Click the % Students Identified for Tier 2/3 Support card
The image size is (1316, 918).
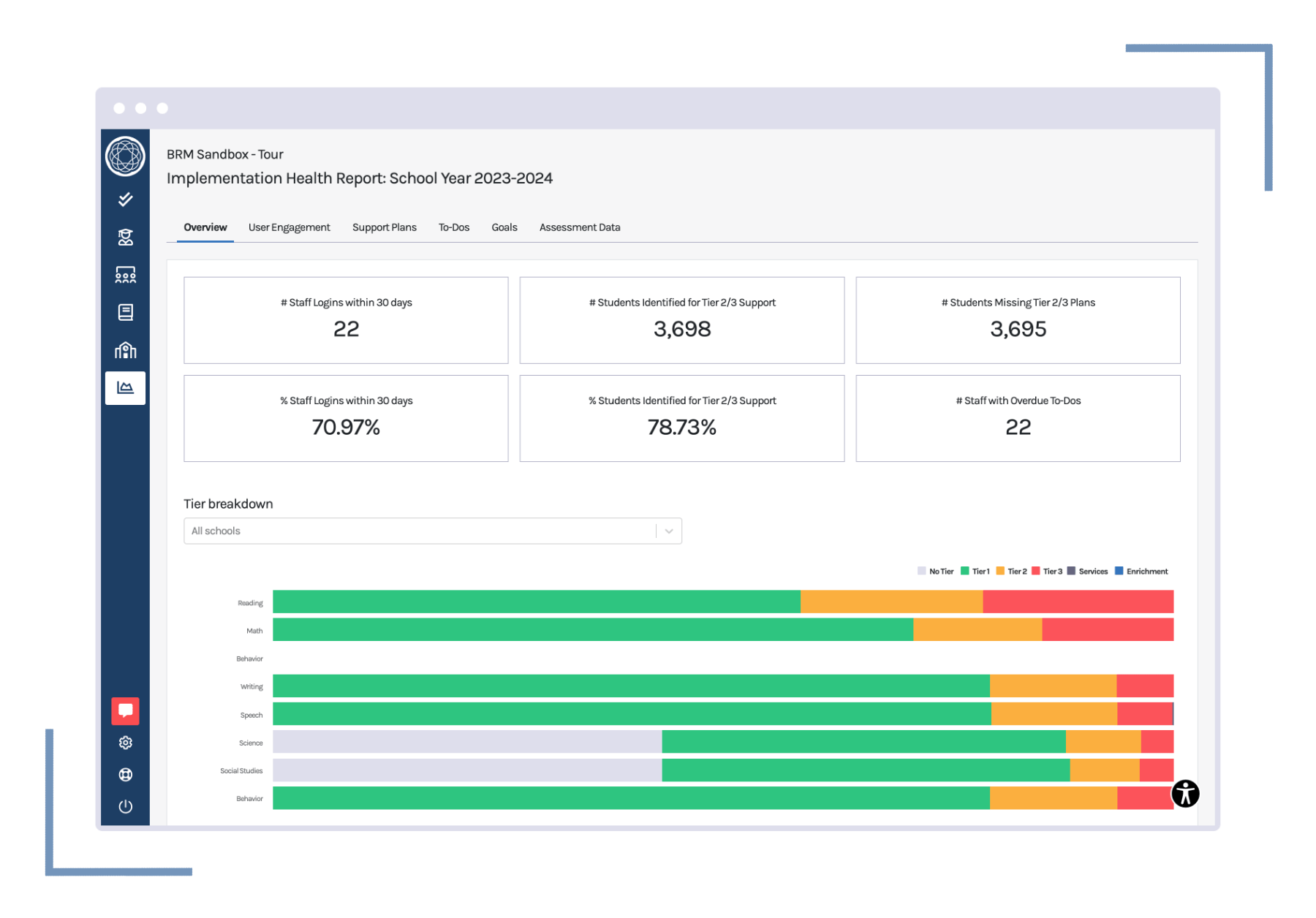[682, 418]
